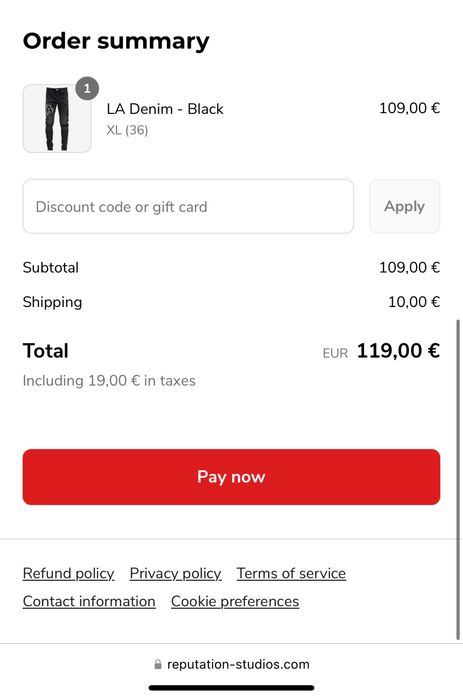463x699 pixels.
Task: Open Cookie preferences
Action: coord(235,601)
